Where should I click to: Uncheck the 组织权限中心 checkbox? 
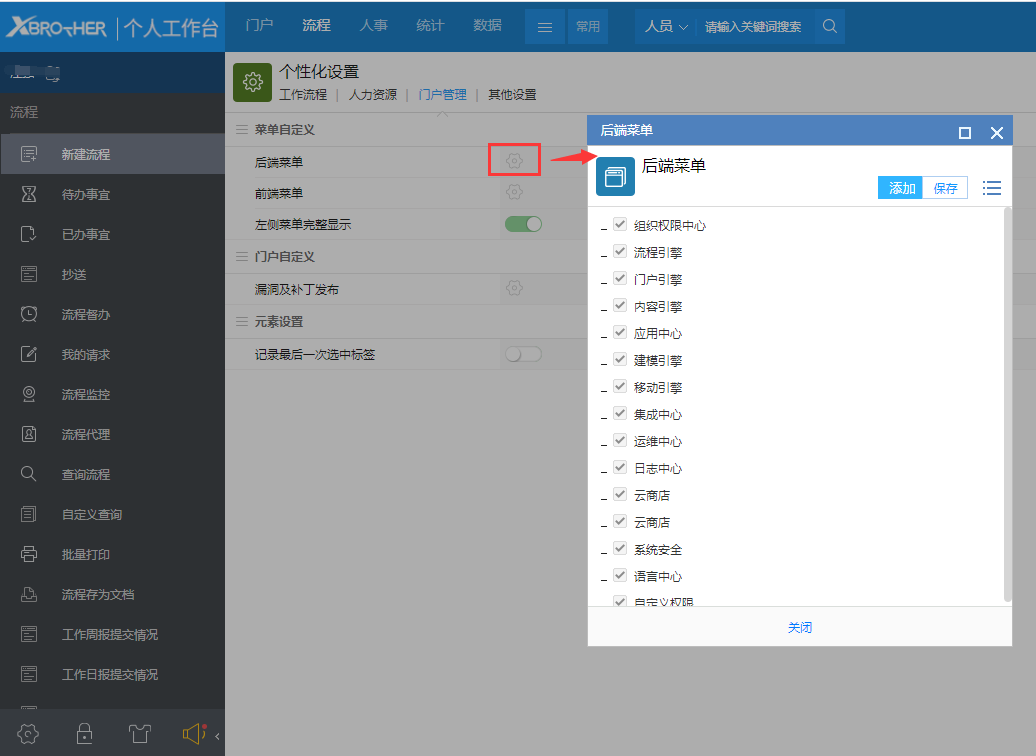(620, 225)
